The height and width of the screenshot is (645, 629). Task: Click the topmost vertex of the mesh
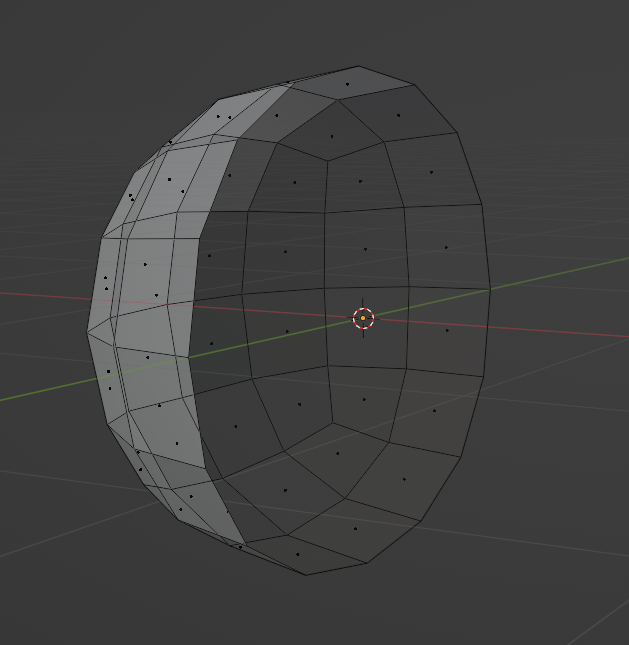pyautogui.click(x=358, y=67)
